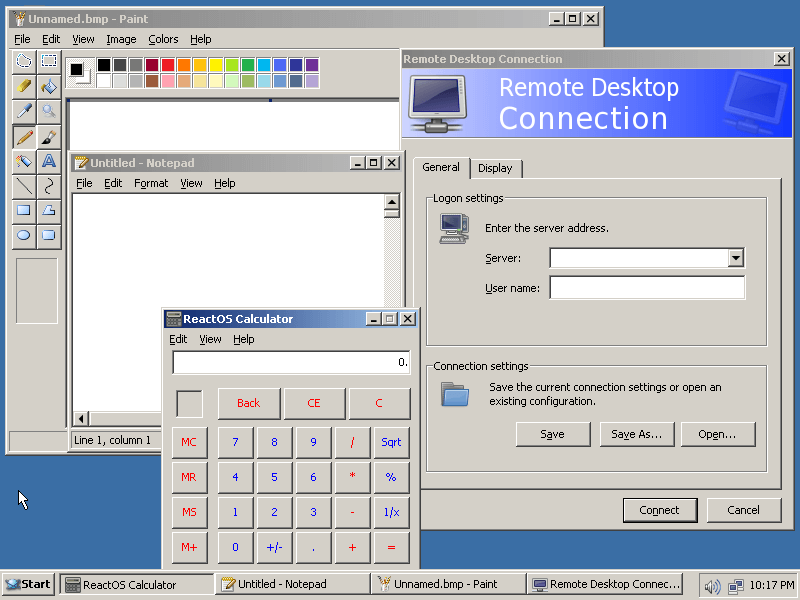Viewport: 800px width, 600px height.
Task: Click Notepad's horizontal scrollbar left arrow
Action: 81,419
